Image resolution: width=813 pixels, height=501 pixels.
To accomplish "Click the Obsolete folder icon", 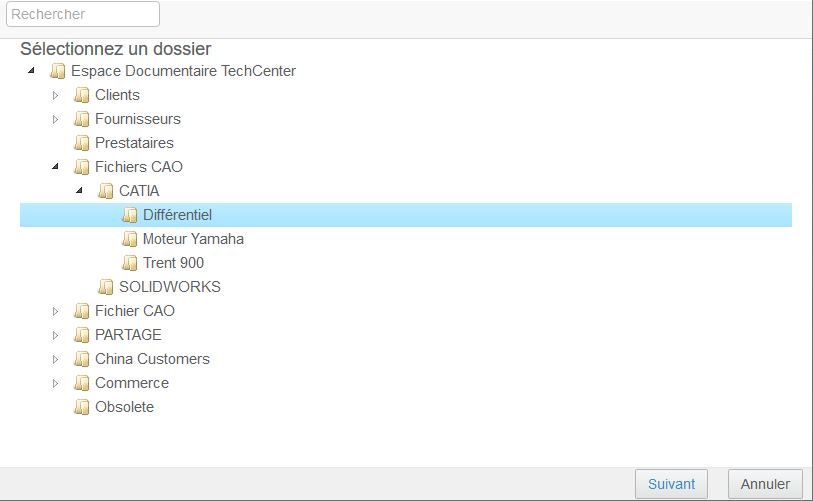I will [82, 407].
